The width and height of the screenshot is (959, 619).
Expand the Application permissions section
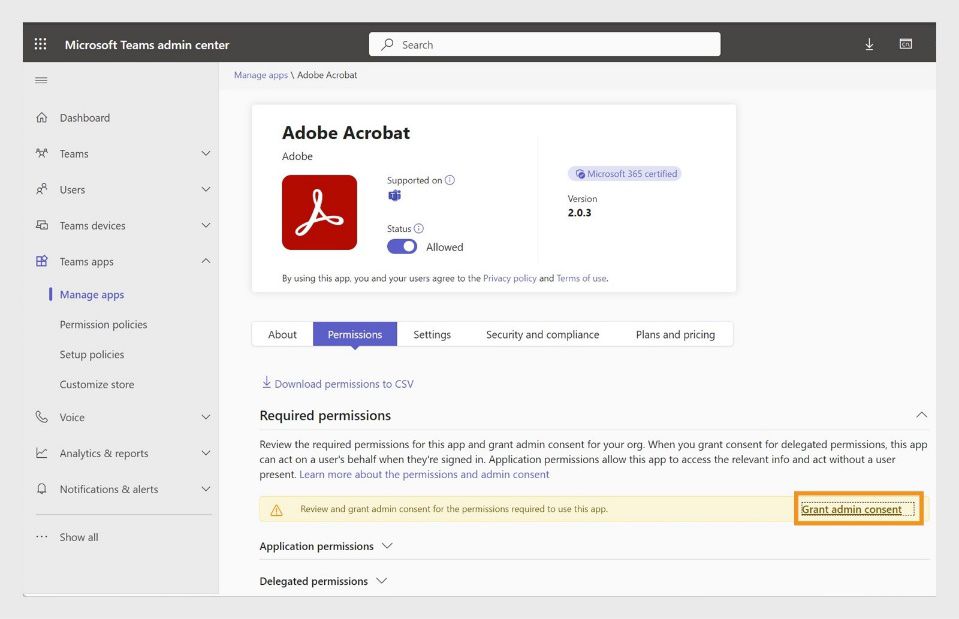[x=390, y=547]
